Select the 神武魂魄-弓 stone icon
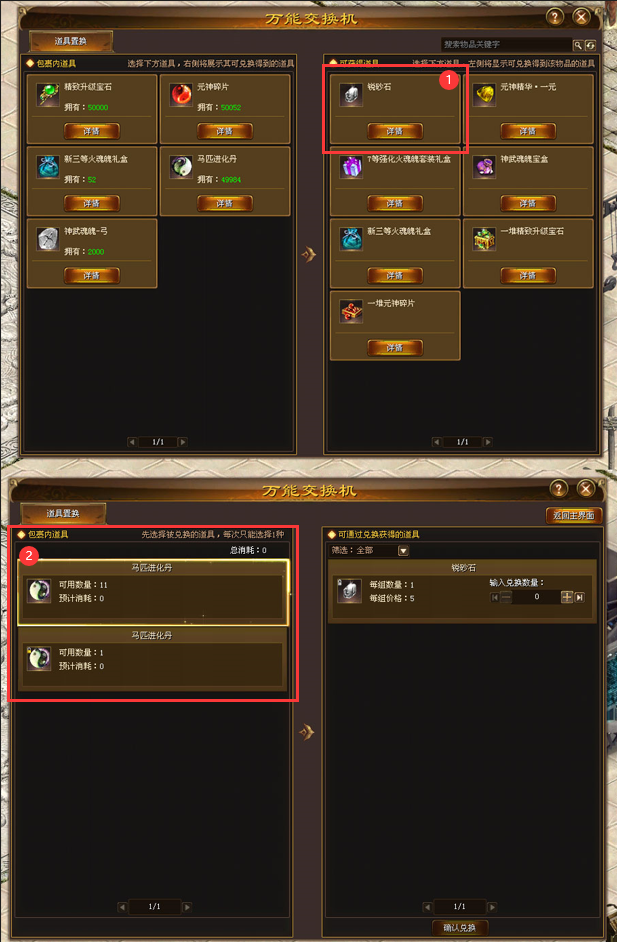Screen dimensions: 617x942 [x=47, y=239]
